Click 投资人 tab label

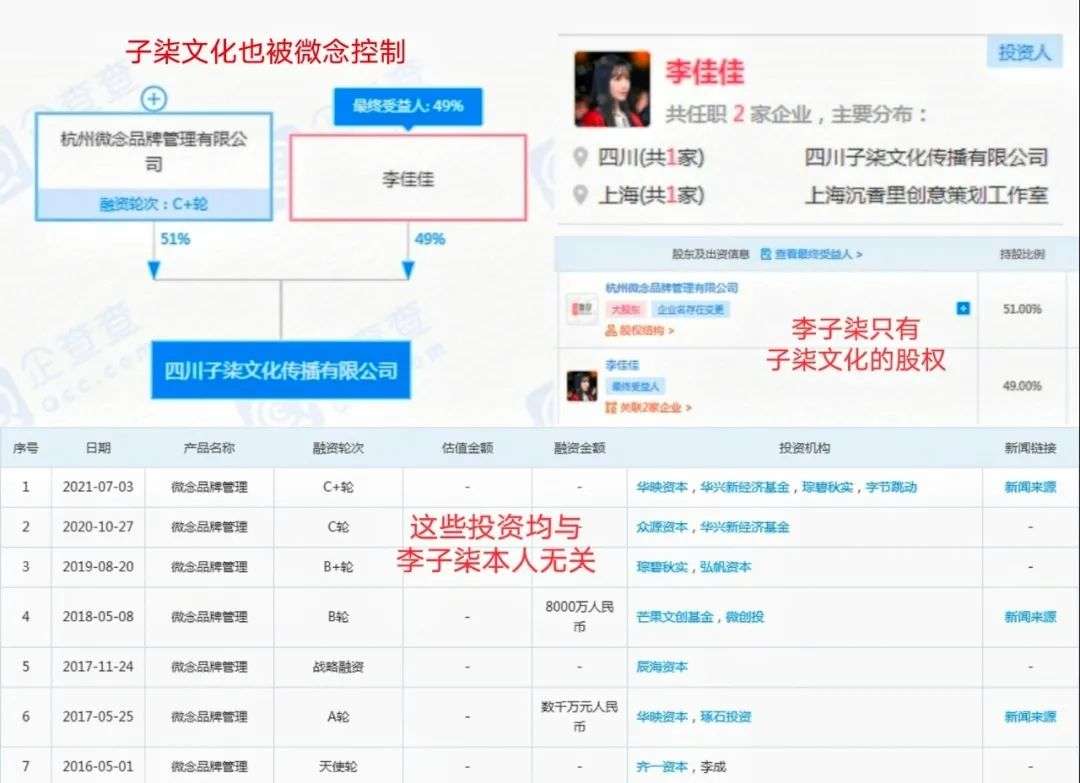tap(1024, 52)
